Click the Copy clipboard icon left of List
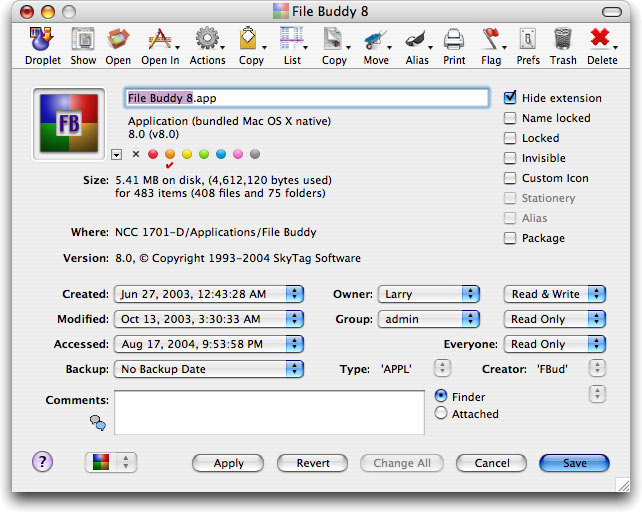This screenshot has width=642, height=512. pyautogui.click(x=248, y=39)
